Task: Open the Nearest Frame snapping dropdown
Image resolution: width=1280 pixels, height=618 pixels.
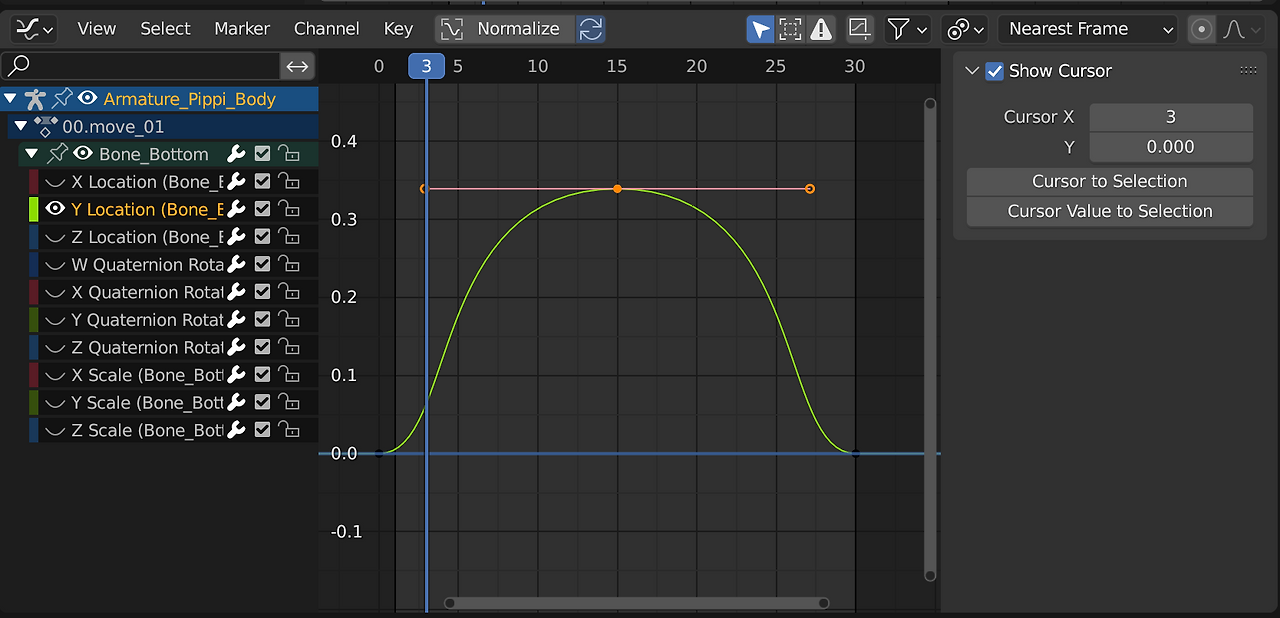Action: tap(1089, 29)
